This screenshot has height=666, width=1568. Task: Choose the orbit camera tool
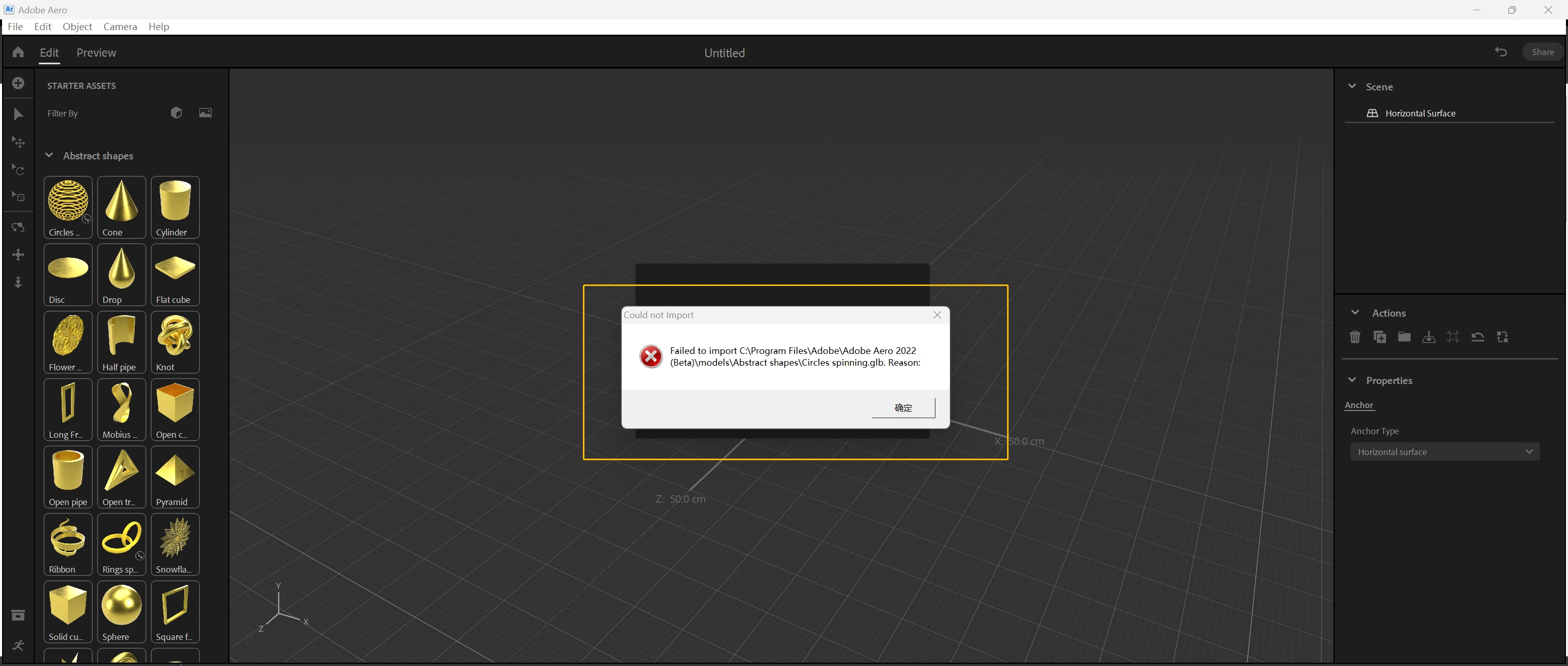(x=18, y=227)
